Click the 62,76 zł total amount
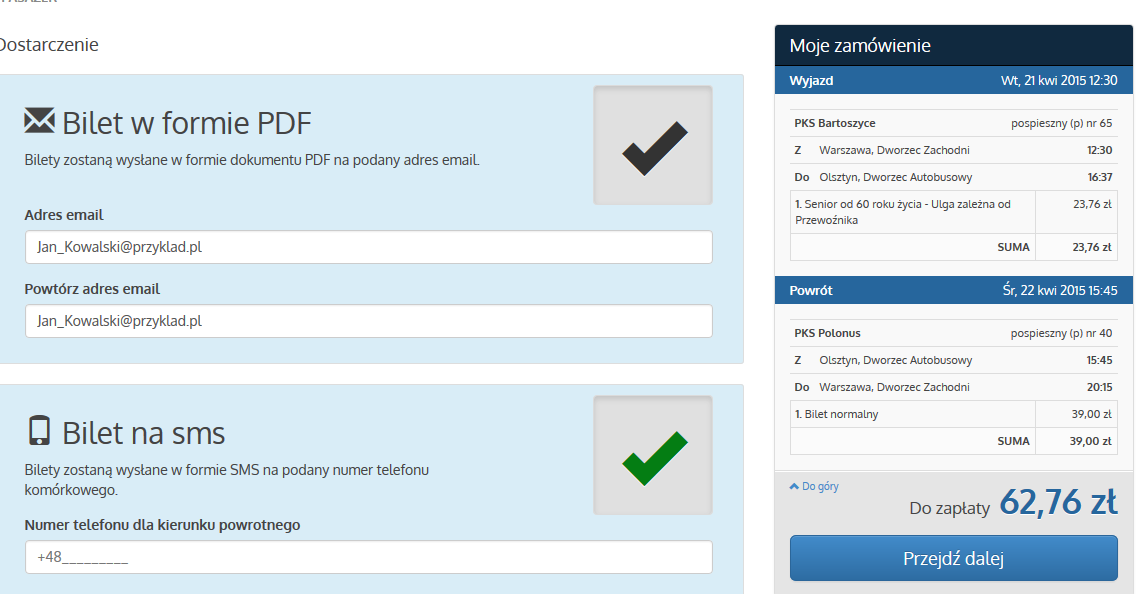This screenshot has height=594, width=1141. [1058, 502]
